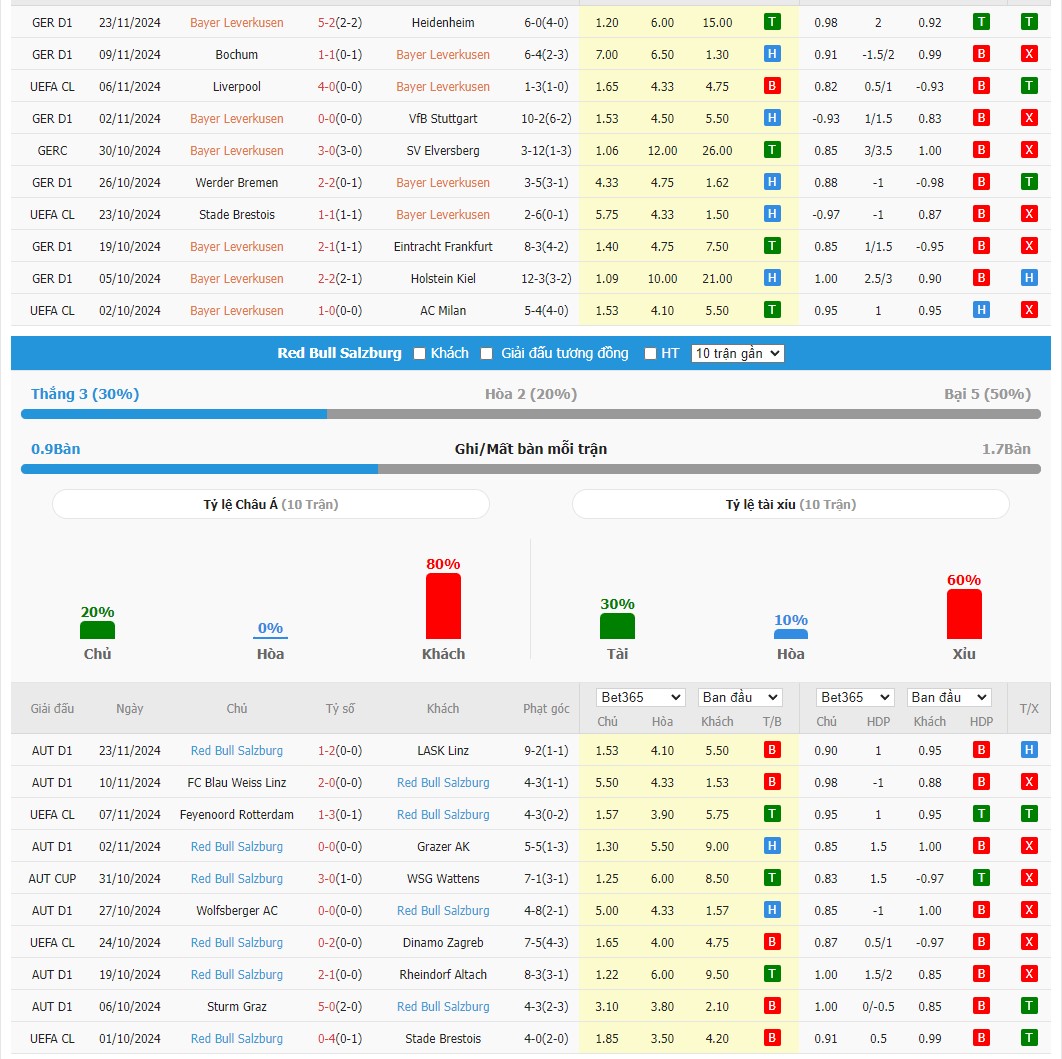Click the Thắng 3 (30%) label
Screen dimensions: 1062x1059
pos(85,394)
